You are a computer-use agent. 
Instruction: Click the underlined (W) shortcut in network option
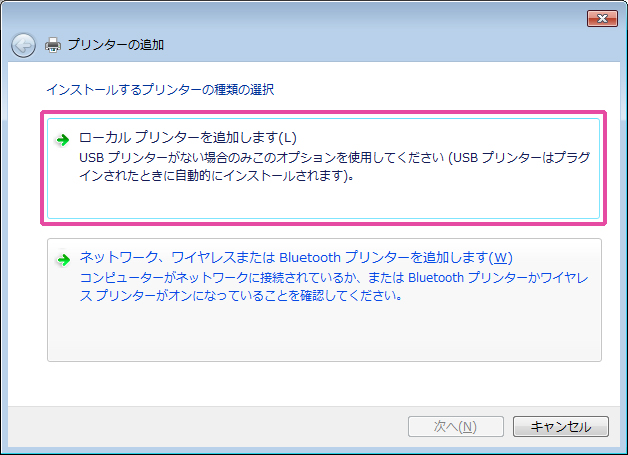pos(502,257)
